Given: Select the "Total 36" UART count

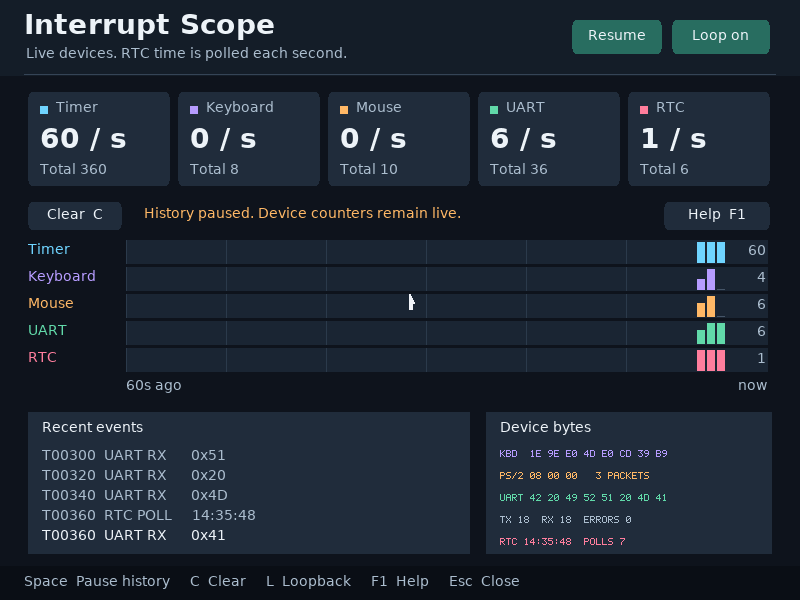Looking at the screenshot, I should pyautogui.click(x=519, y=169).
